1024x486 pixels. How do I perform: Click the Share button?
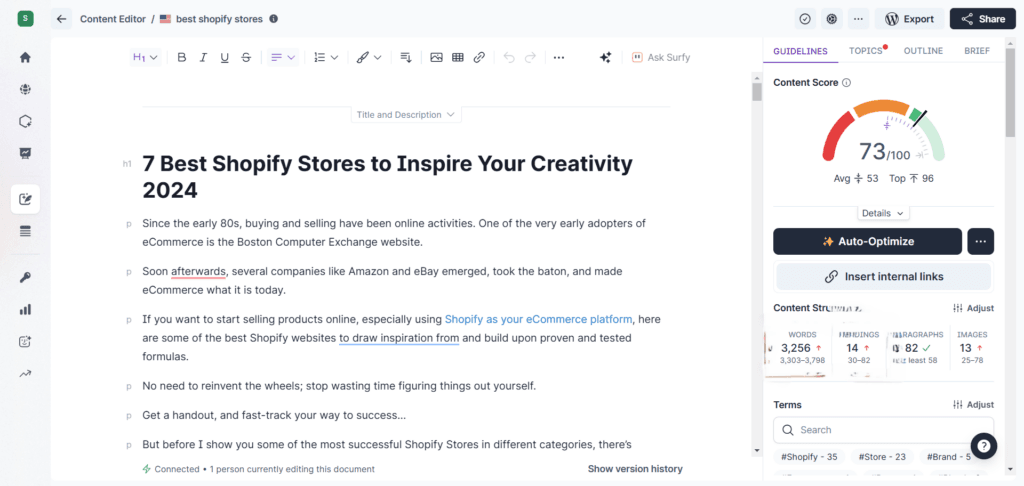(982, 19)
